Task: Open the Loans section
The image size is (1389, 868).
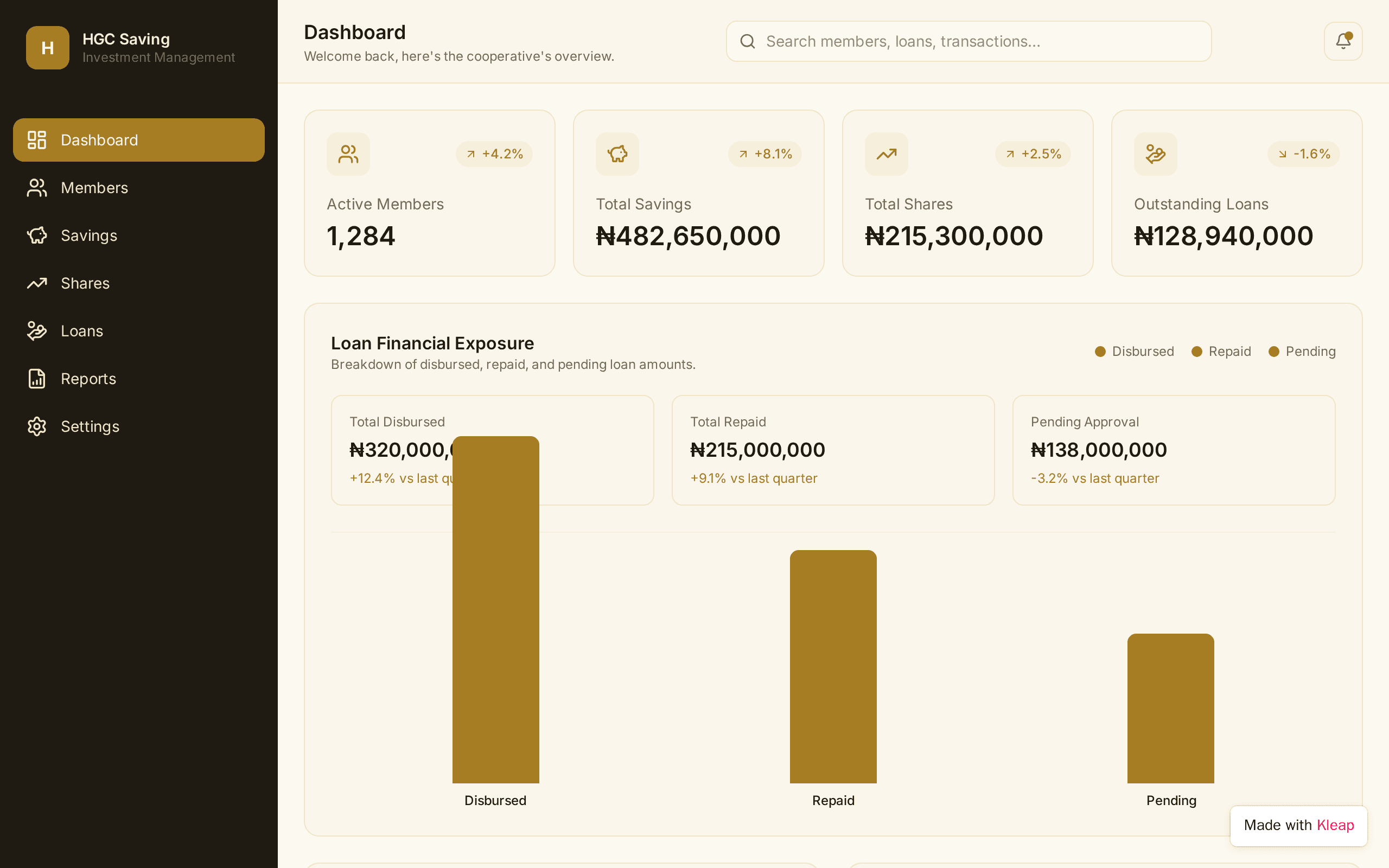Action: pos(138,331)
